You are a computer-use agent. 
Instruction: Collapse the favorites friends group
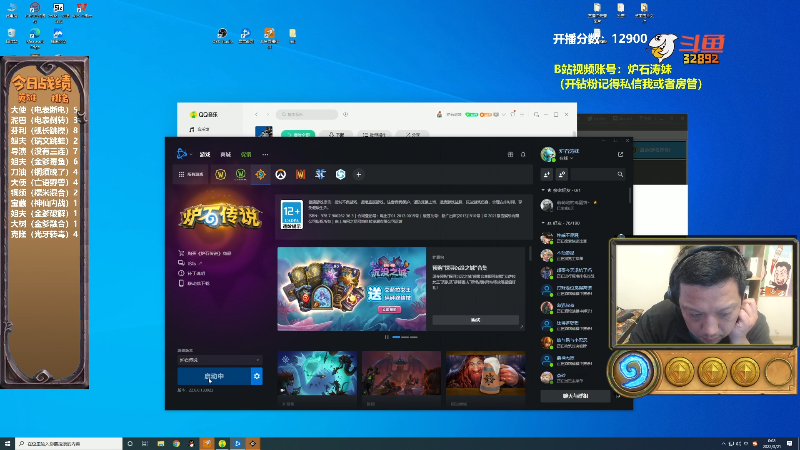click(x=561, y=190)
